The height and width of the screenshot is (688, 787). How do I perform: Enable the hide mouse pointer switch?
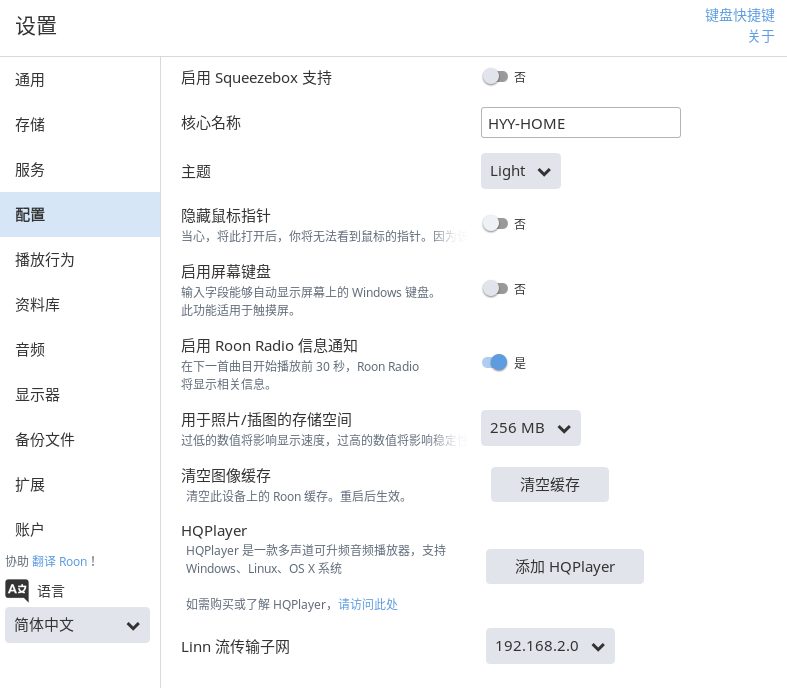click(495, 224)
